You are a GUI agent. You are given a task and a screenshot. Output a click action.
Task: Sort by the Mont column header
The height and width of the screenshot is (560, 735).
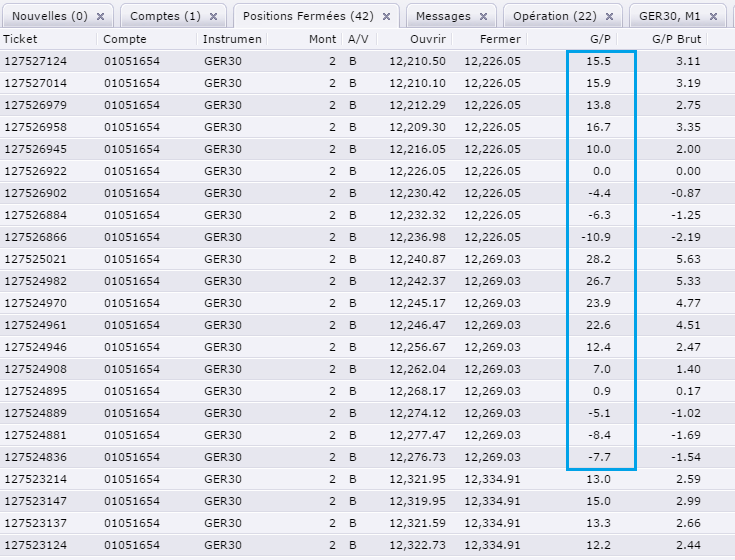(x=322, y=39)
